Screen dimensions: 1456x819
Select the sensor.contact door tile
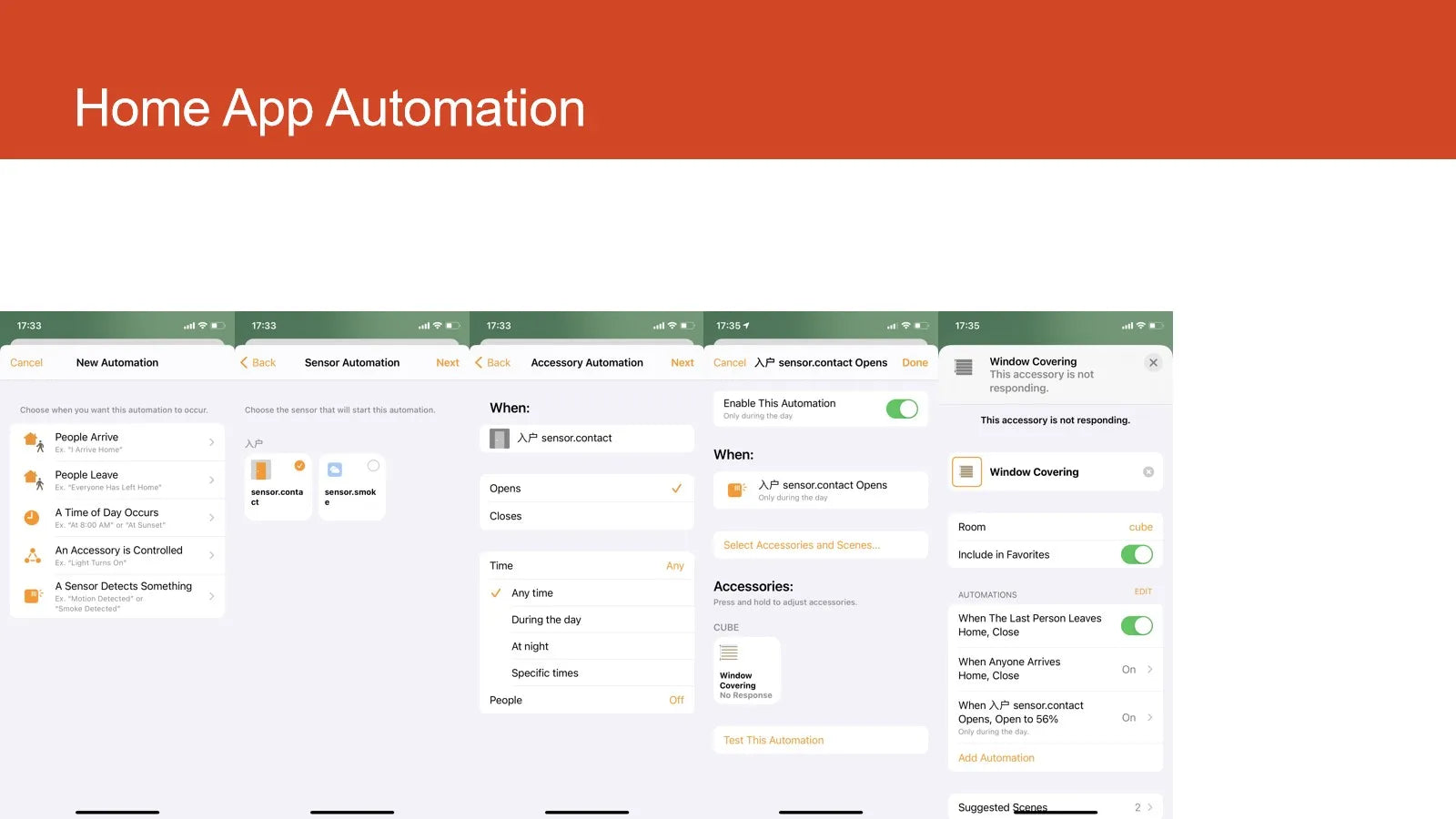[278, 487]
